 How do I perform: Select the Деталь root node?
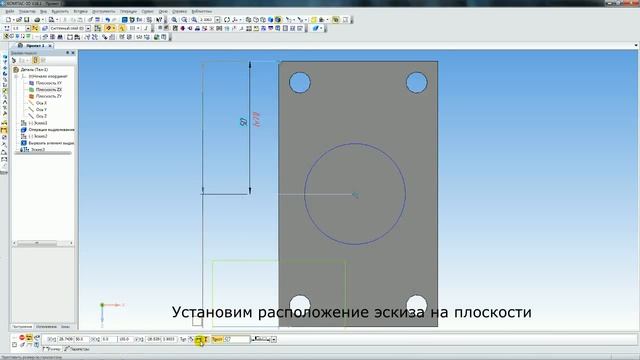(x=34, y=69)
